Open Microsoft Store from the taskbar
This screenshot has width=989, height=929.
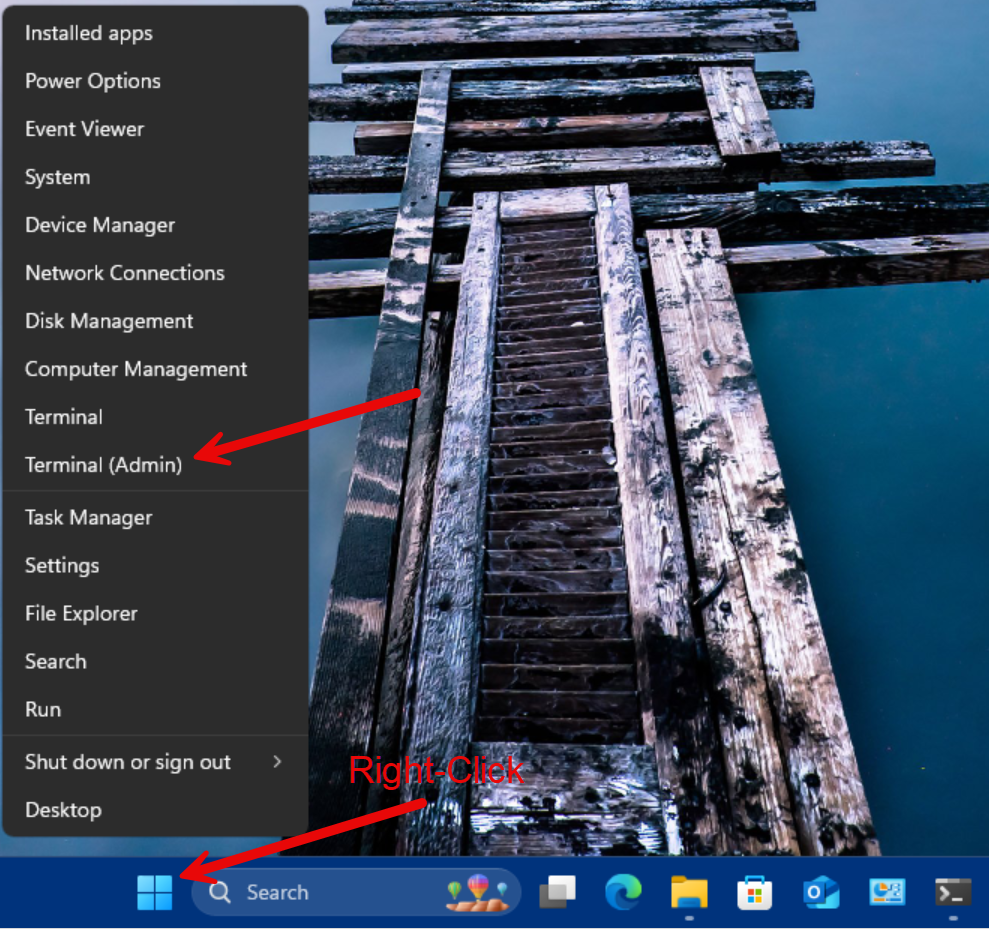(754, 892)
